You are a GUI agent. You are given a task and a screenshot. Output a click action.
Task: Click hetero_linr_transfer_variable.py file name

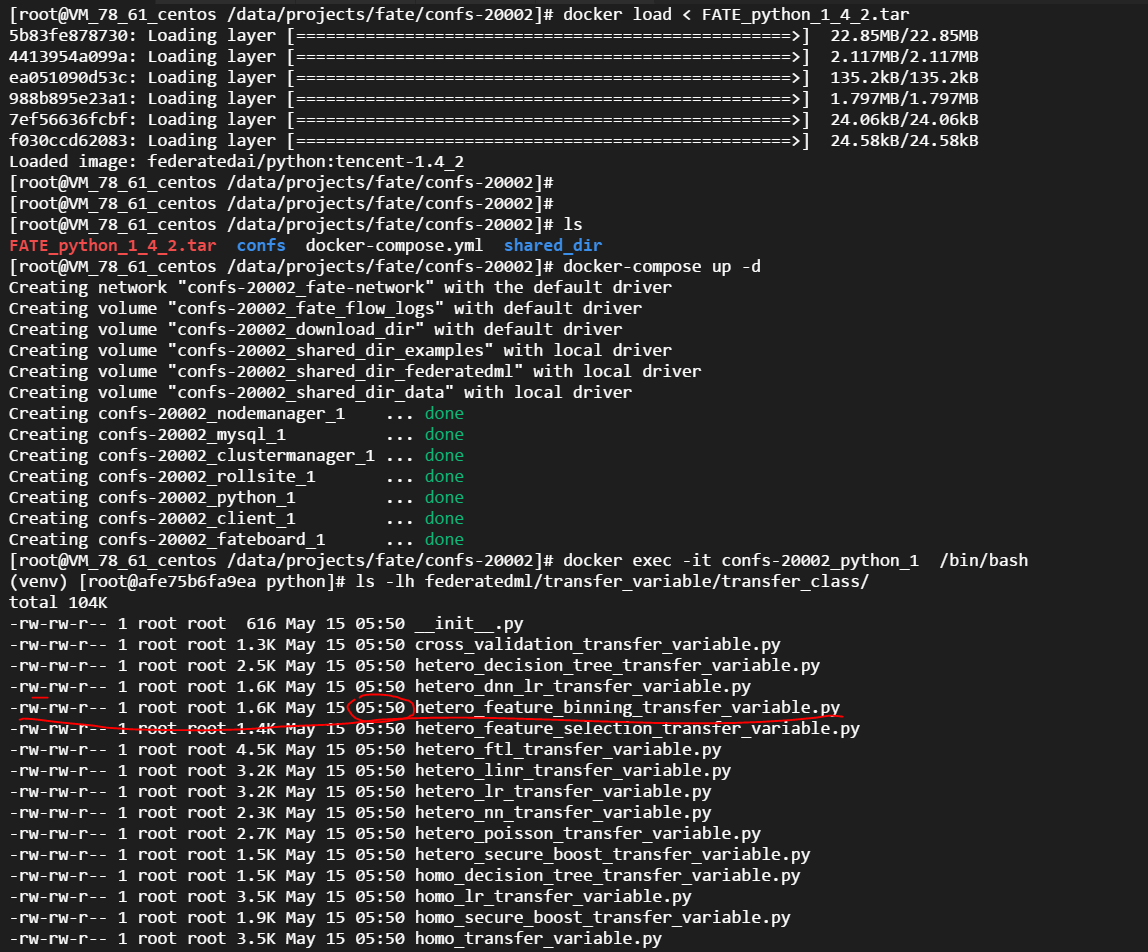(x=573, y=770)
